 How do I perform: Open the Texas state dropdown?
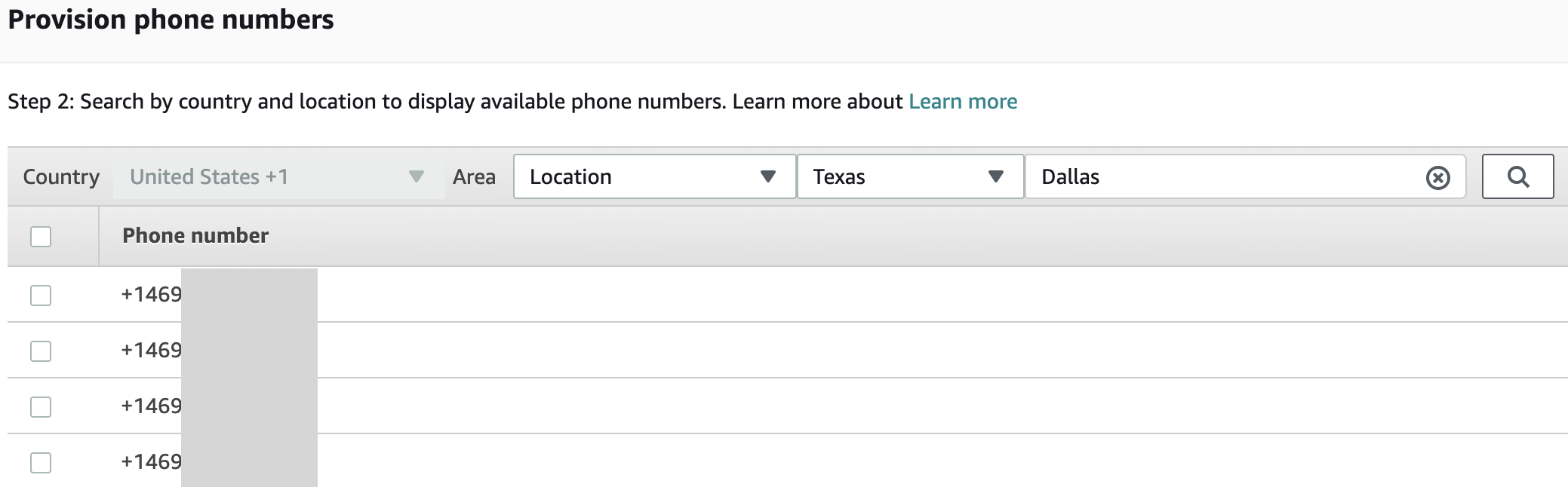pos(910,176)
